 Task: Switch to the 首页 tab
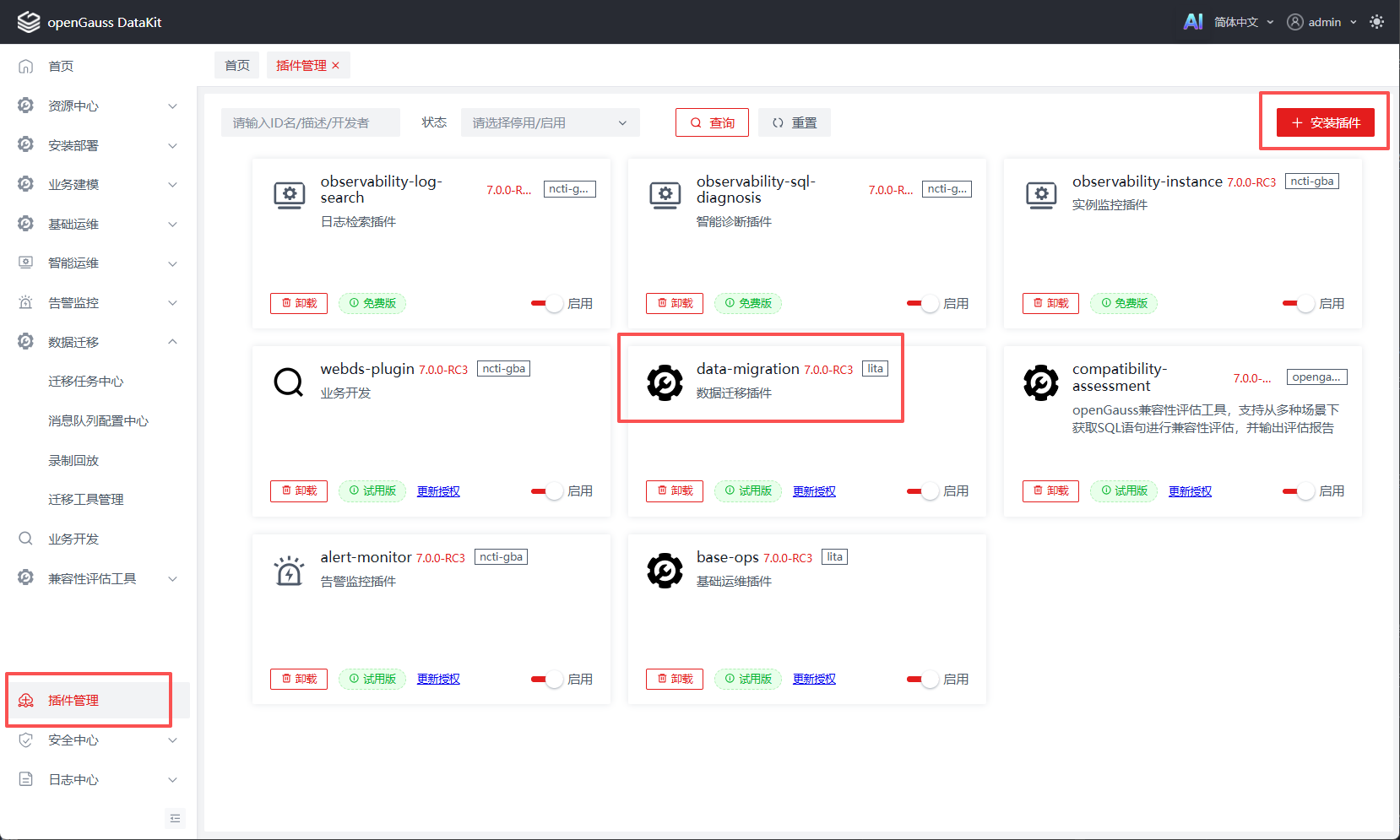pyautogui.click(x=237, y=65)
